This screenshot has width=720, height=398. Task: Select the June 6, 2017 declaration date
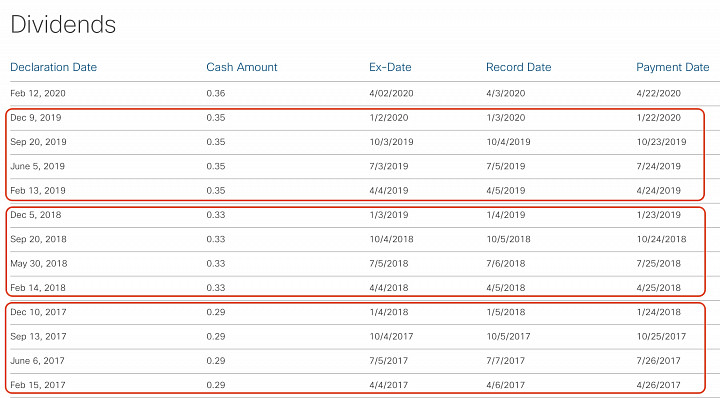pyautogui.click(x=37, y=361)
